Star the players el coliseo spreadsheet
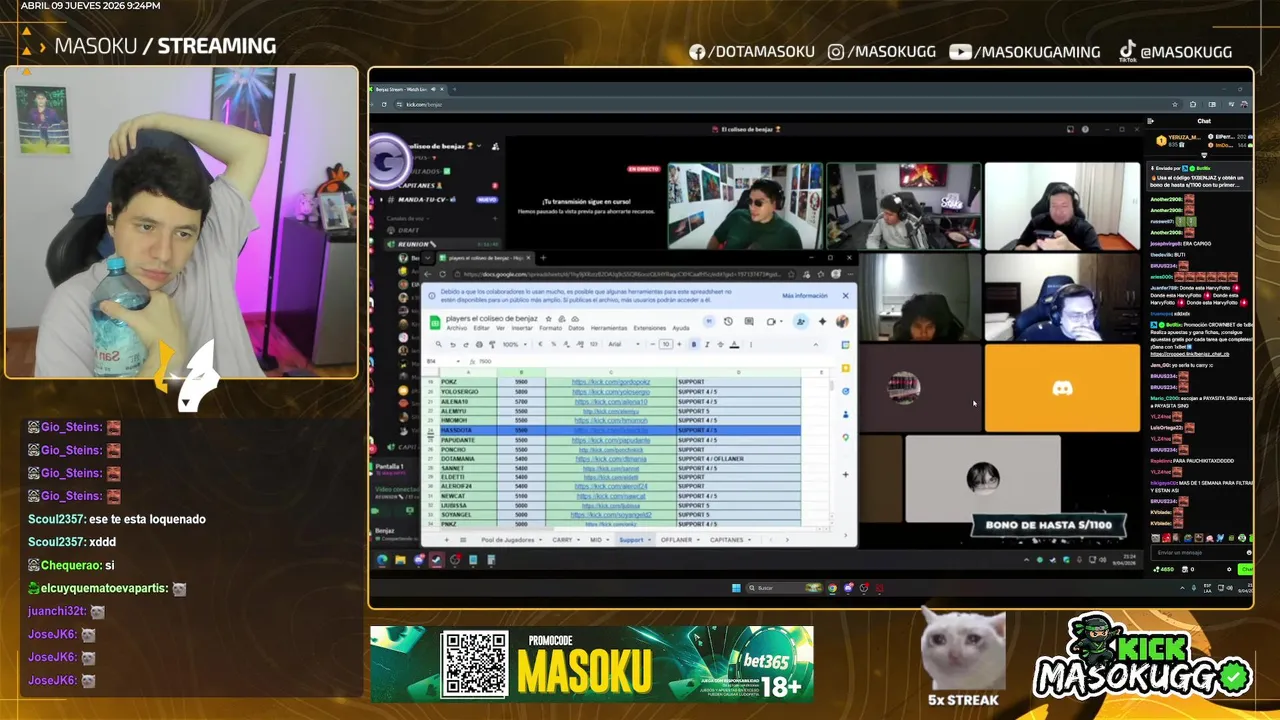Image resolution: width=1280 pixels, height=720 pixels. [548, 319]
